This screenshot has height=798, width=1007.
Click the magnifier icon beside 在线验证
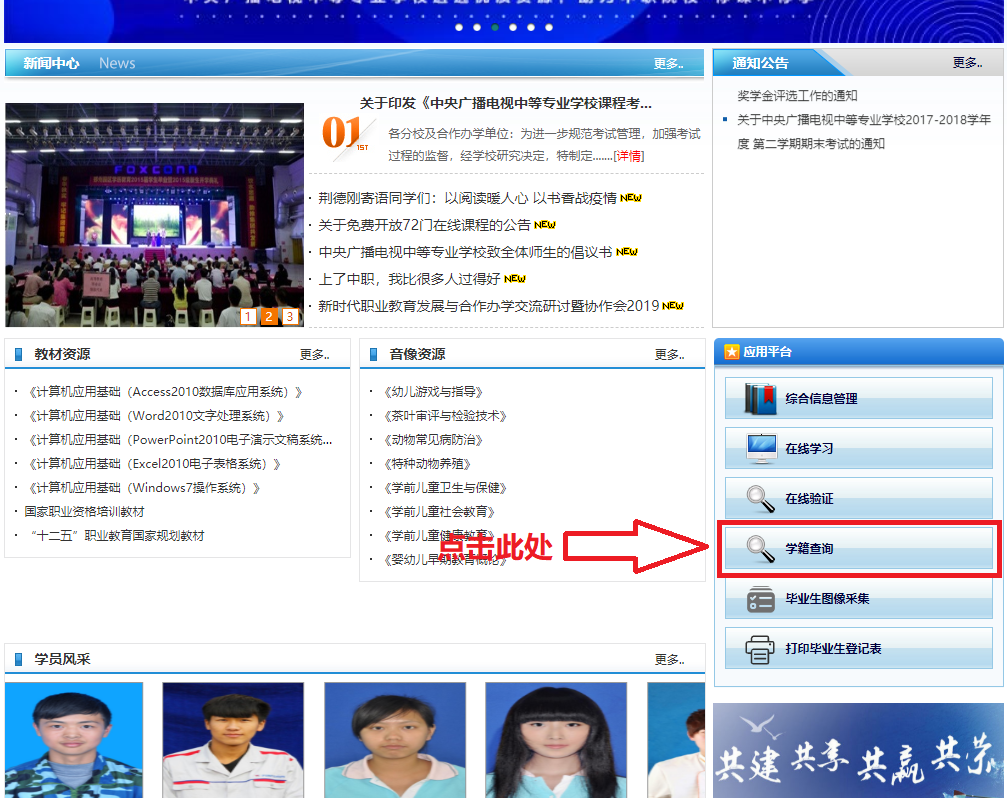pos(761,498)
